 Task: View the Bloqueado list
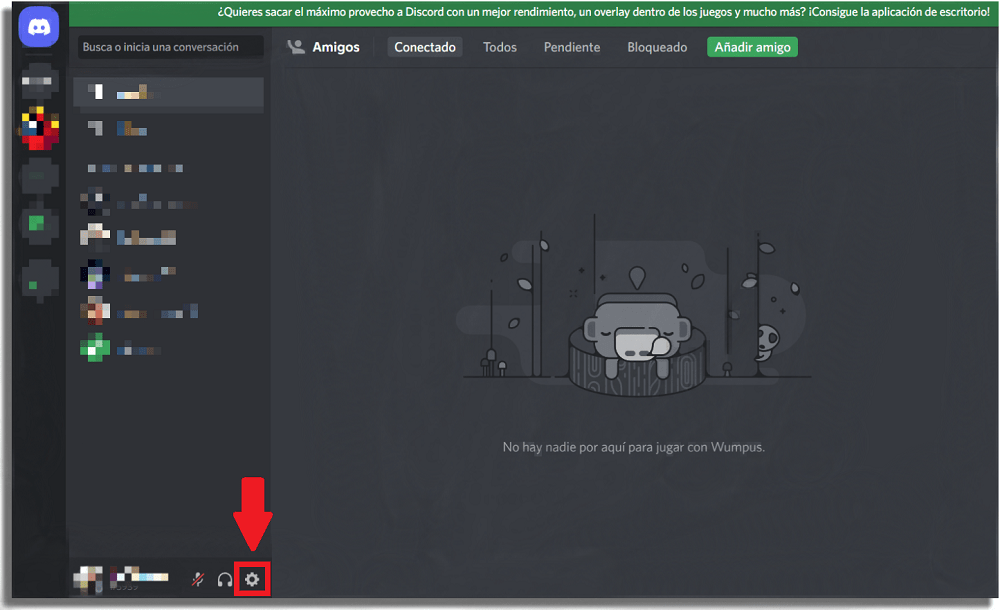pyautogui.click(x=656, y=46)
